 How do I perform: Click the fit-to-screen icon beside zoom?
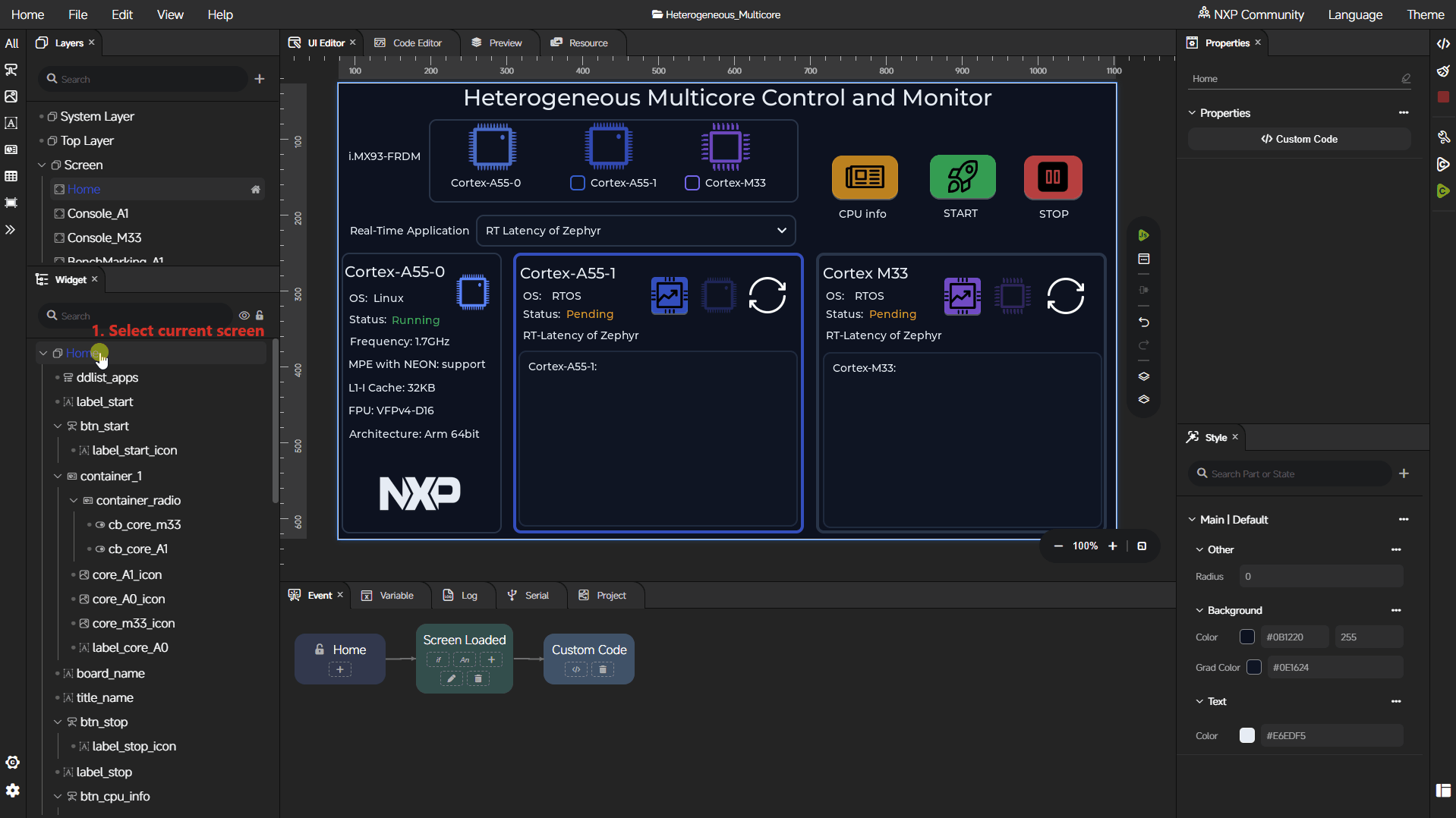(1142, 546)
